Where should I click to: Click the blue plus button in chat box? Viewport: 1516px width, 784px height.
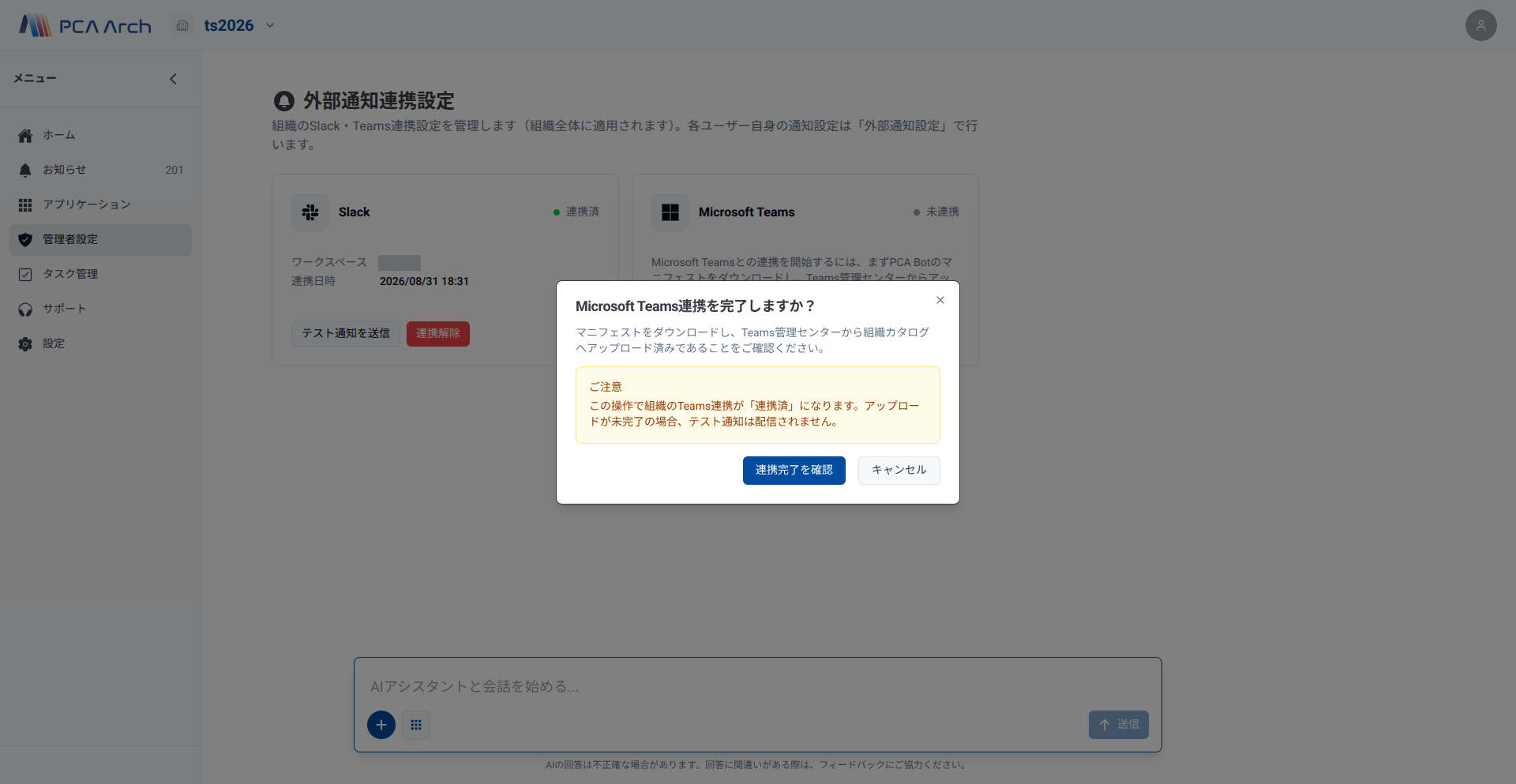click(x=381, y=725)
